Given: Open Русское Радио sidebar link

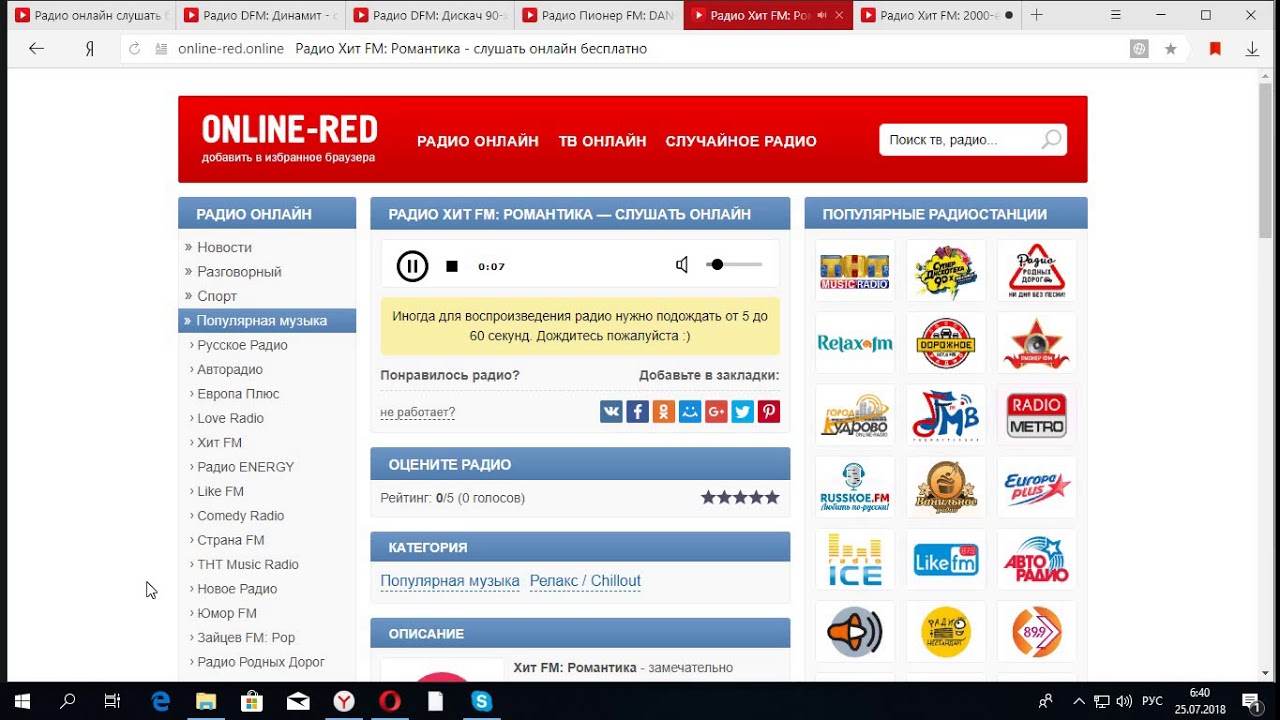Looking at the screenshot, I should pyautogui.click(x=242, y=345).
